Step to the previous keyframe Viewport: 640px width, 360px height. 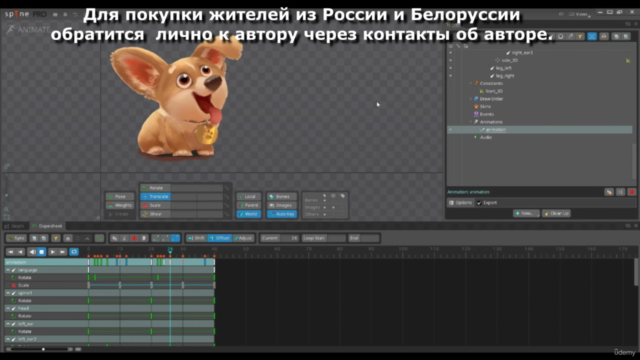(x=20, y=252)
